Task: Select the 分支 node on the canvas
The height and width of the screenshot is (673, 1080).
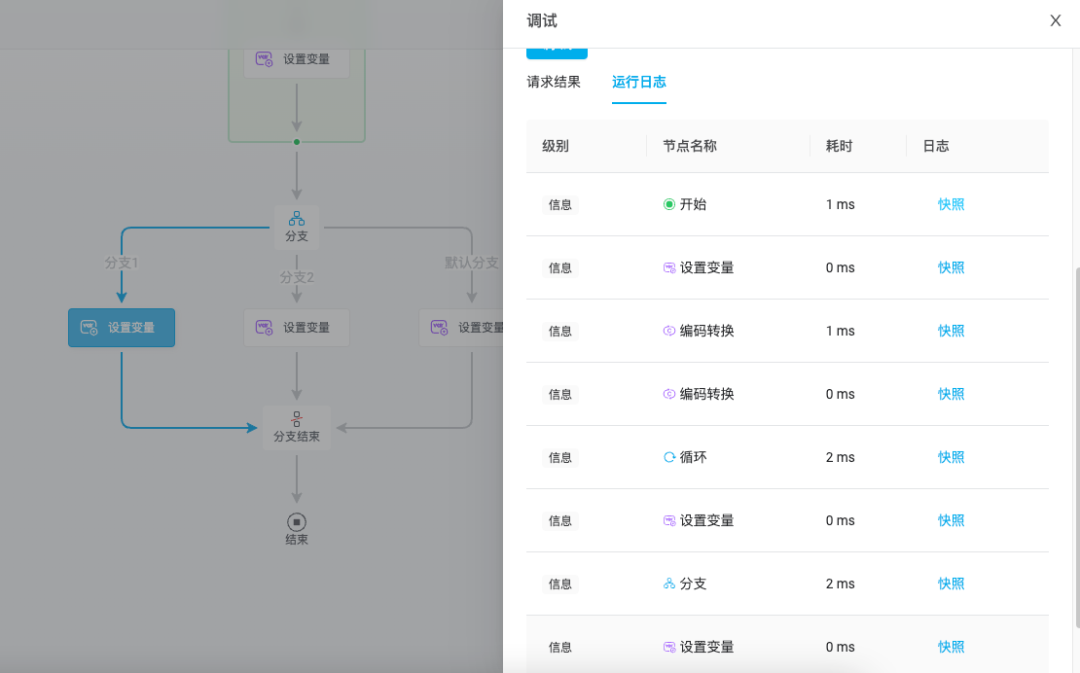Action: tap(297, 227)
